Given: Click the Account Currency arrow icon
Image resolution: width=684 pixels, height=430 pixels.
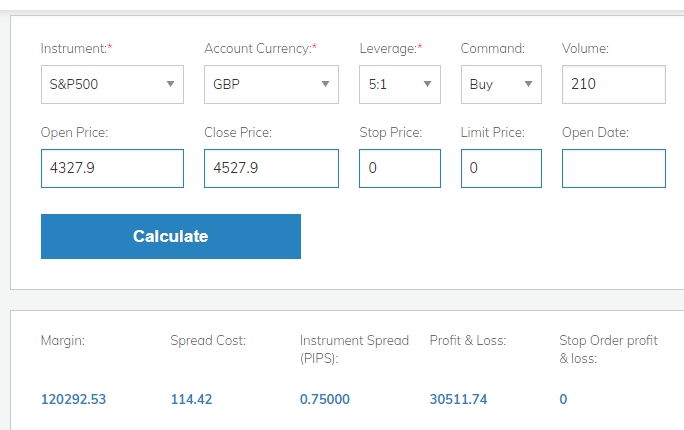Looking at the screenshot, I should pyautogui.click(x=325, y=84).
